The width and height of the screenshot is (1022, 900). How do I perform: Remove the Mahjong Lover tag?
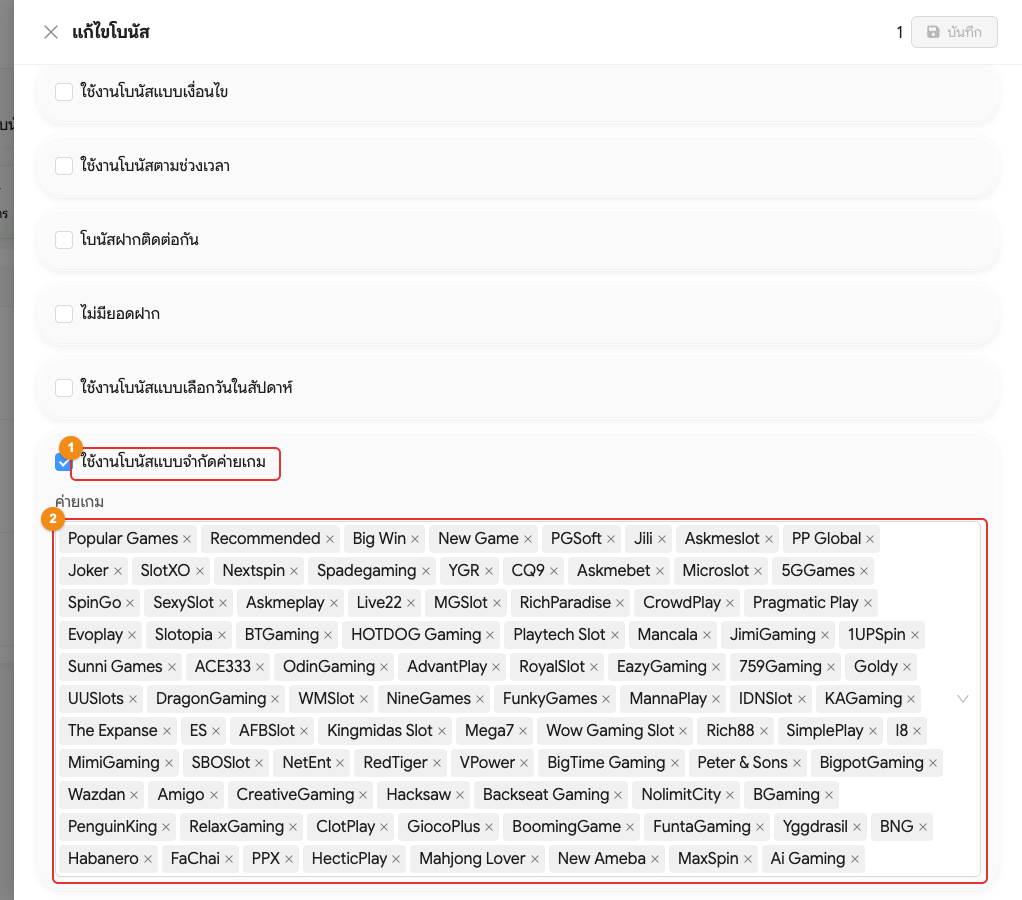click(535, 858)
